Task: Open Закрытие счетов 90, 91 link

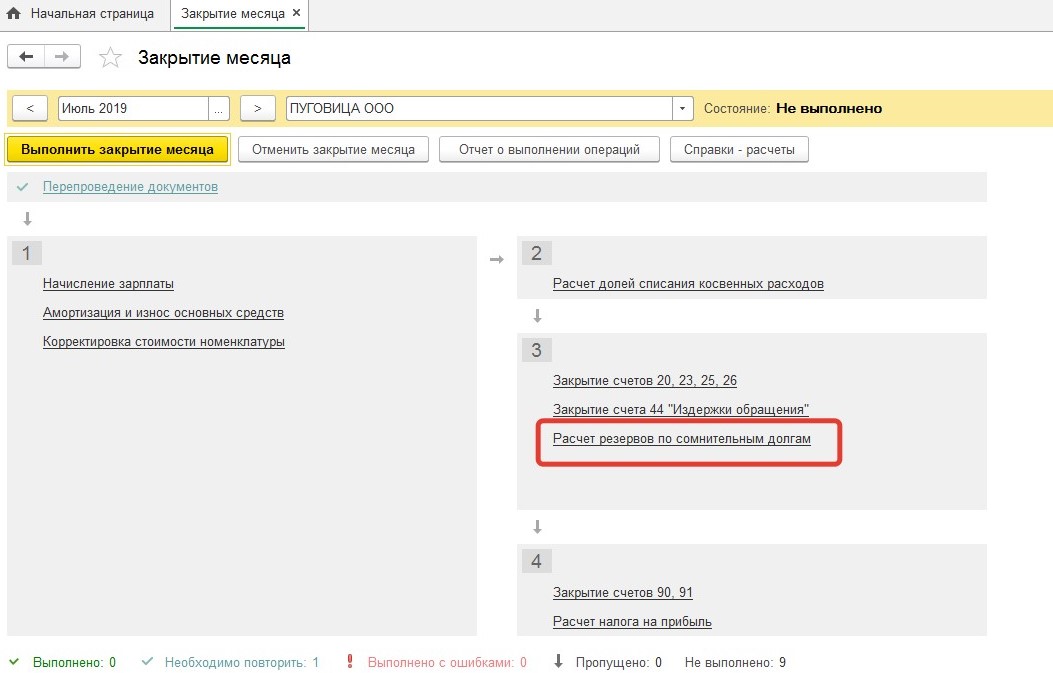Action: click(622, 593)
